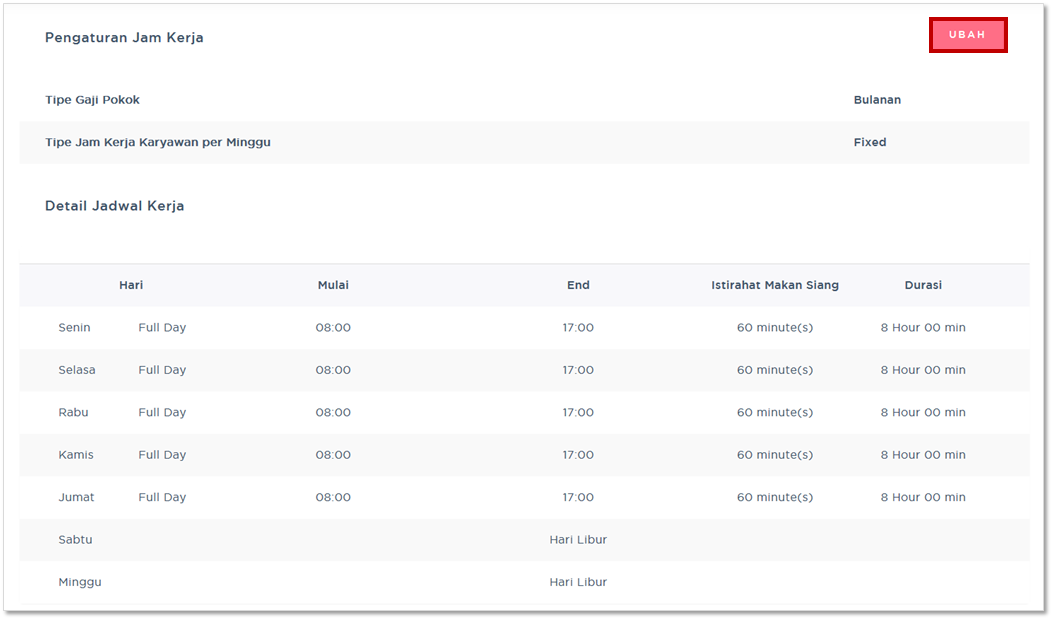Click '8 Hour 00 min' for Senin
Screen dimensions: 1053x620
923,328
